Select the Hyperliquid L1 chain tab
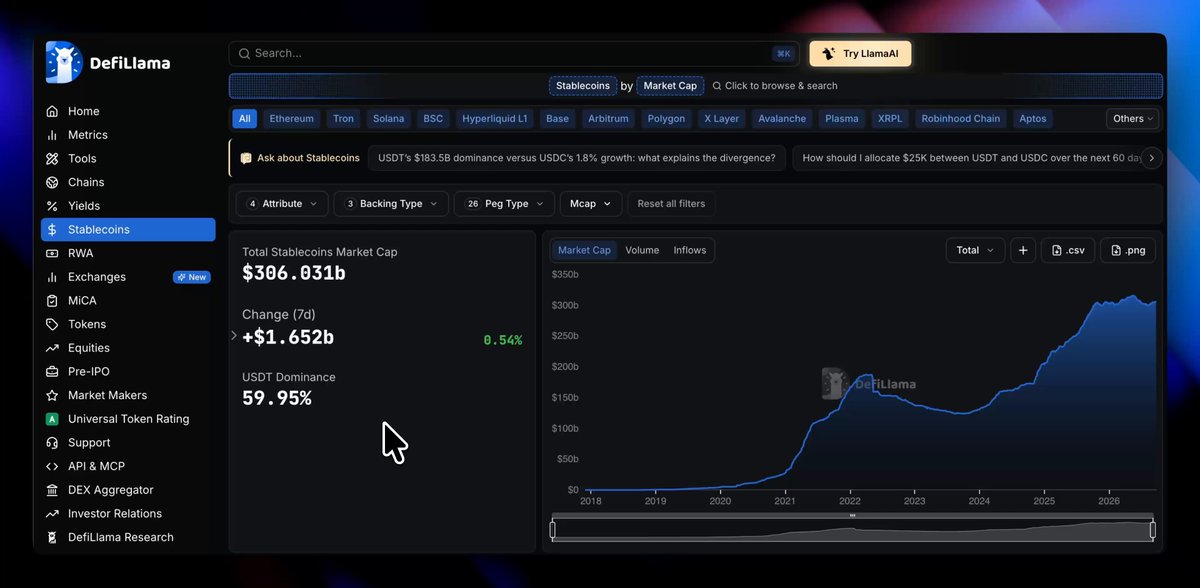The image size is (1200, 588). click(494, 119)
